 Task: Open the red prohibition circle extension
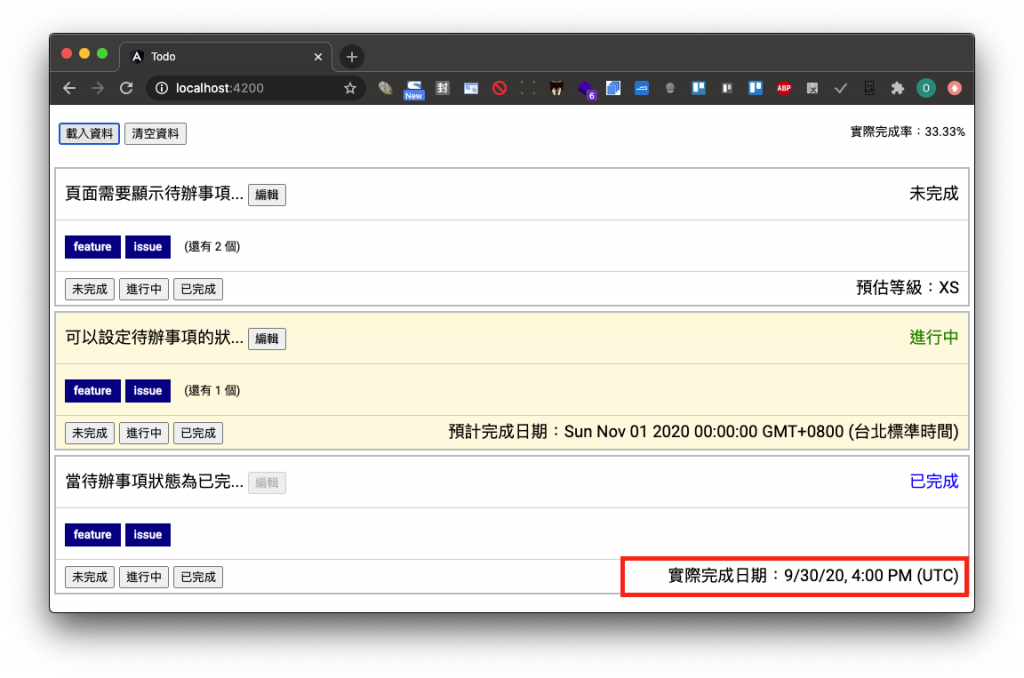500,88
